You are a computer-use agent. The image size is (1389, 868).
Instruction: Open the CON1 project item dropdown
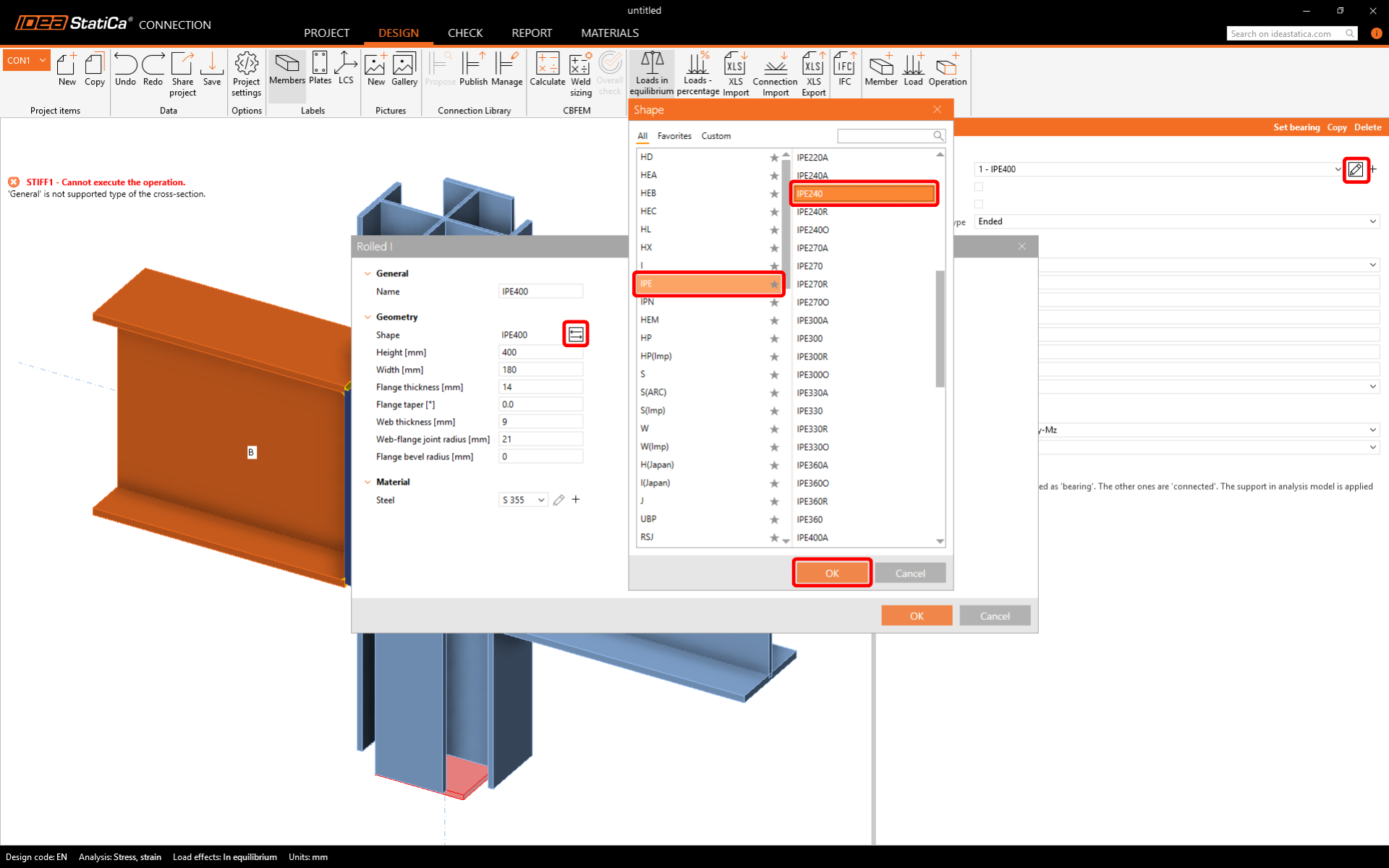(x=43, y=60)
